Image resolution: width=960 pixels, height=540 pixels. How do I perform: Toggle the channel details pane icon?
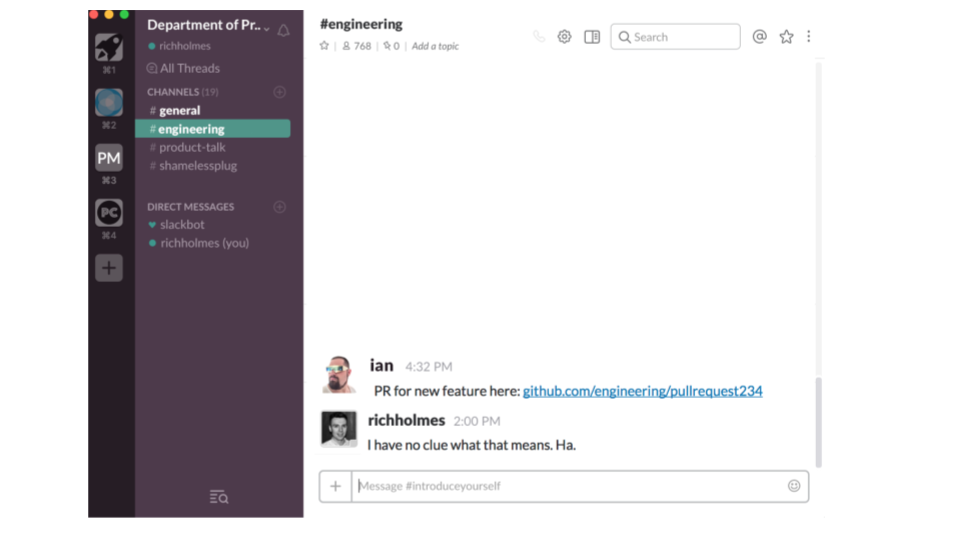592,37
